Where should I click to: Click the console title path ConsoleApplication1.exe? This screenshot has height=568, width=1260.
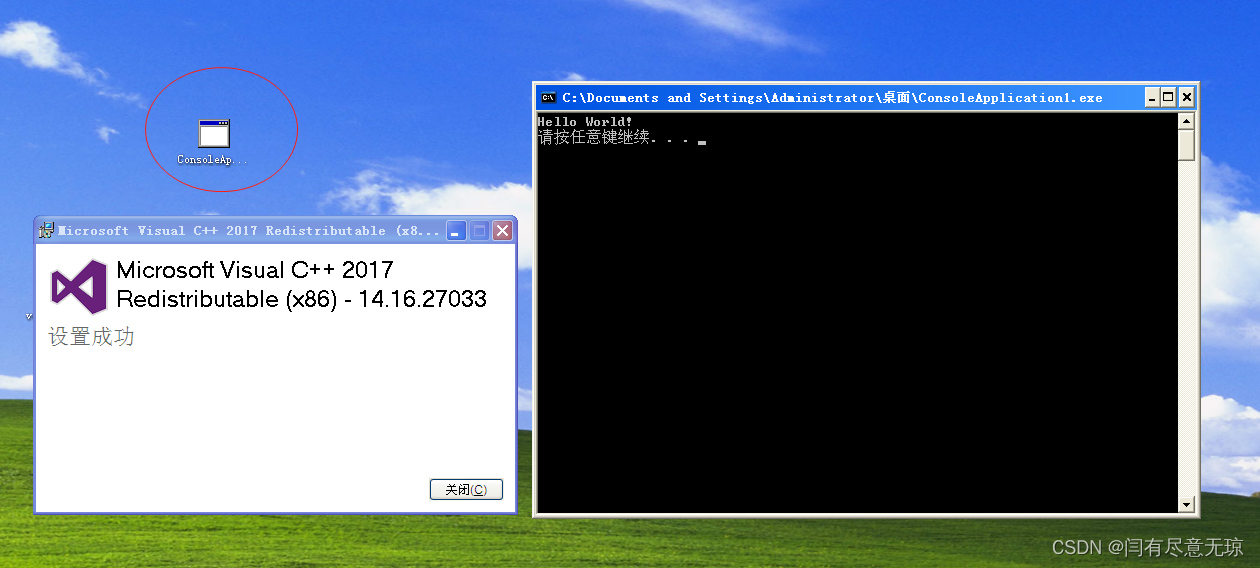(x=832, y=98)
